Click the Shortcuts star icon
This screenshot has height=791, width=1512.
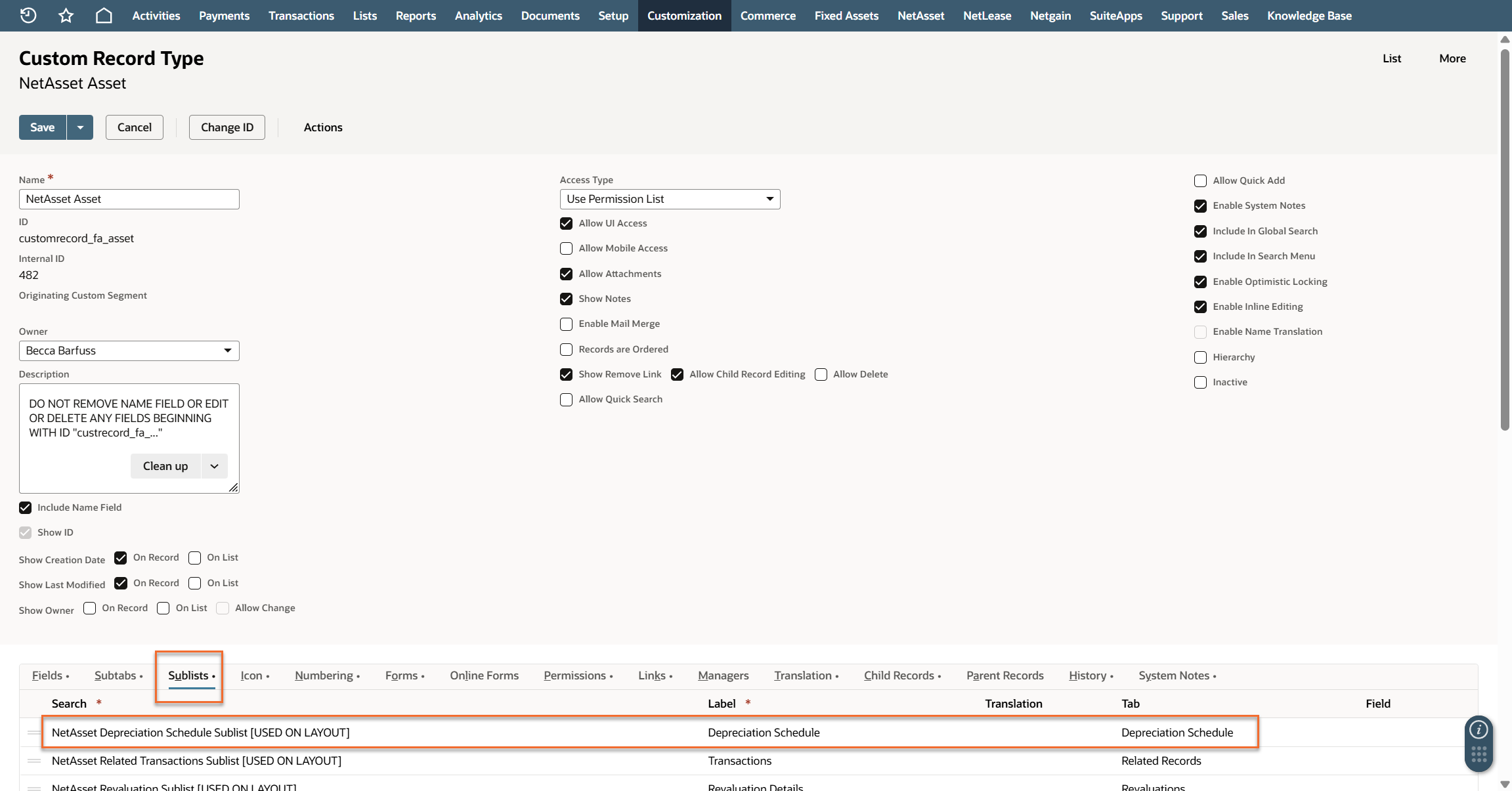pyautogui.click(x=66, y=15)
